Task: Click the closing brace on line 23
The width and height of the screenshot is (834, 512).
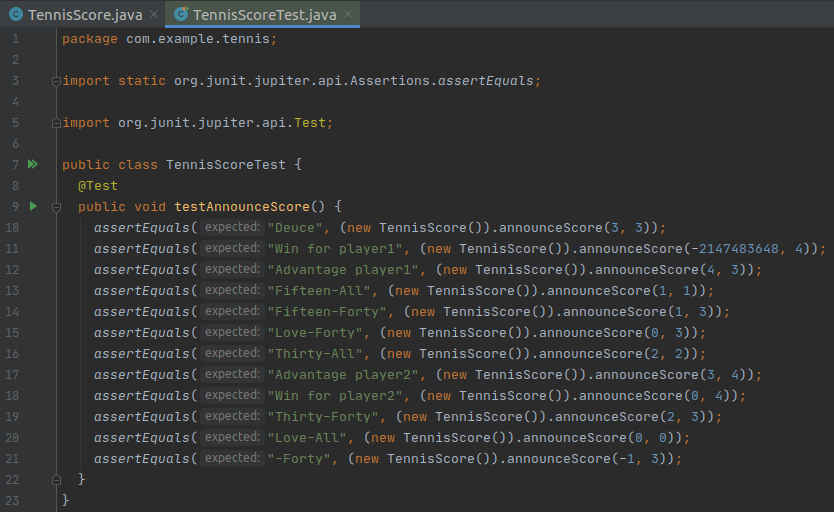Action: (66, 500)
